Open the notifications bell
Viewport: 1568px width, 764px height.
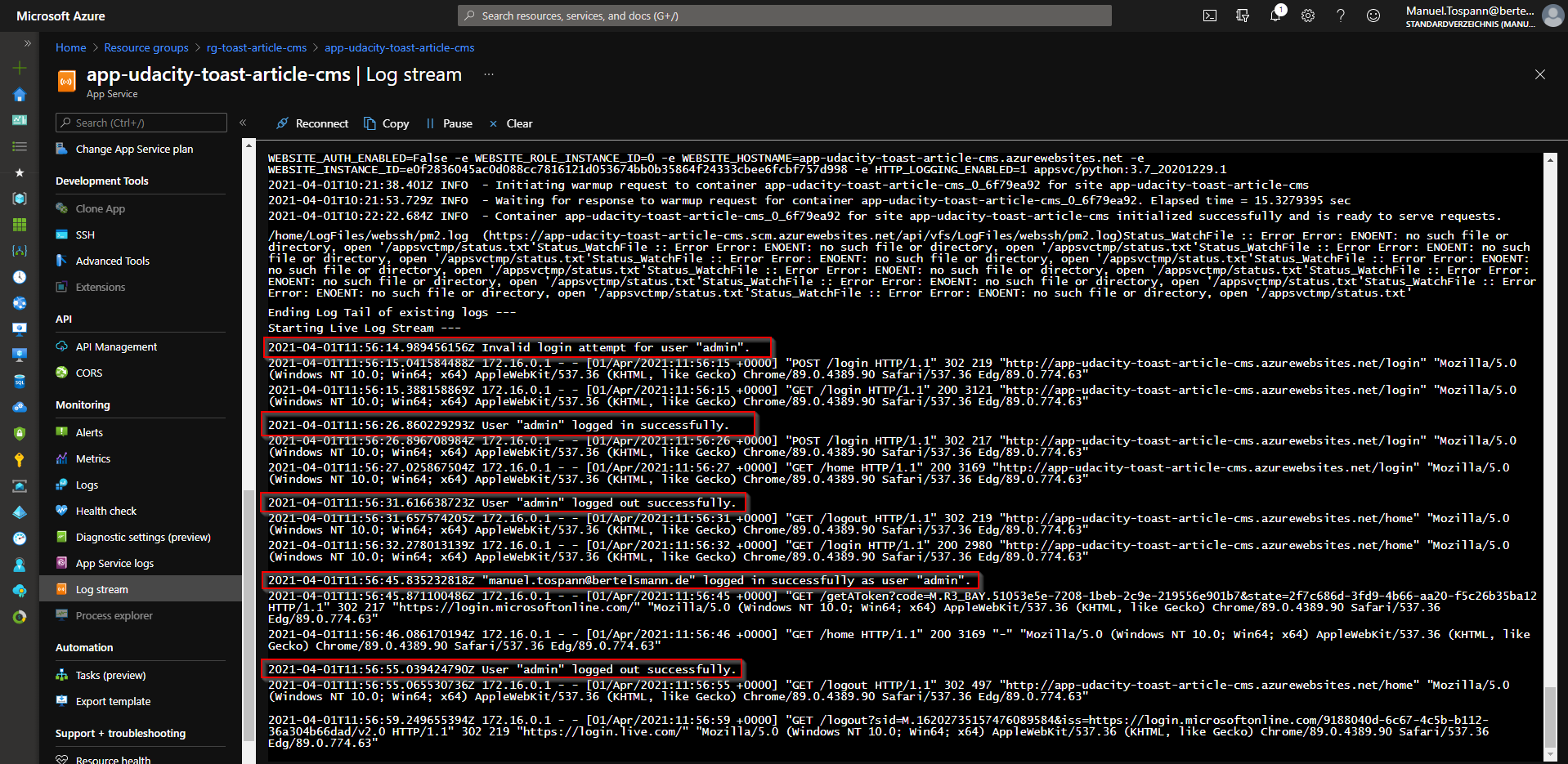(1275, 16)
